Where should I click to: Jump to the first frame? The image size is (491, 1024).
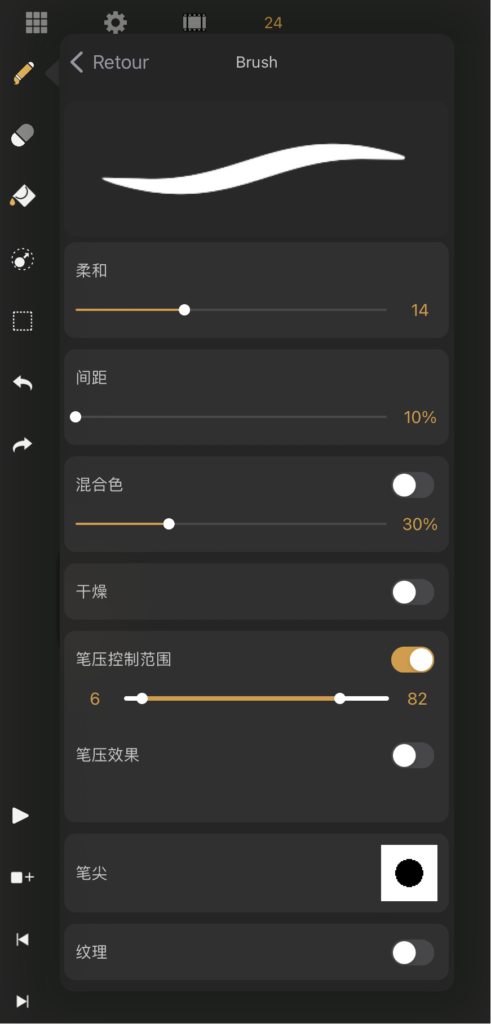tap(22, 939)
